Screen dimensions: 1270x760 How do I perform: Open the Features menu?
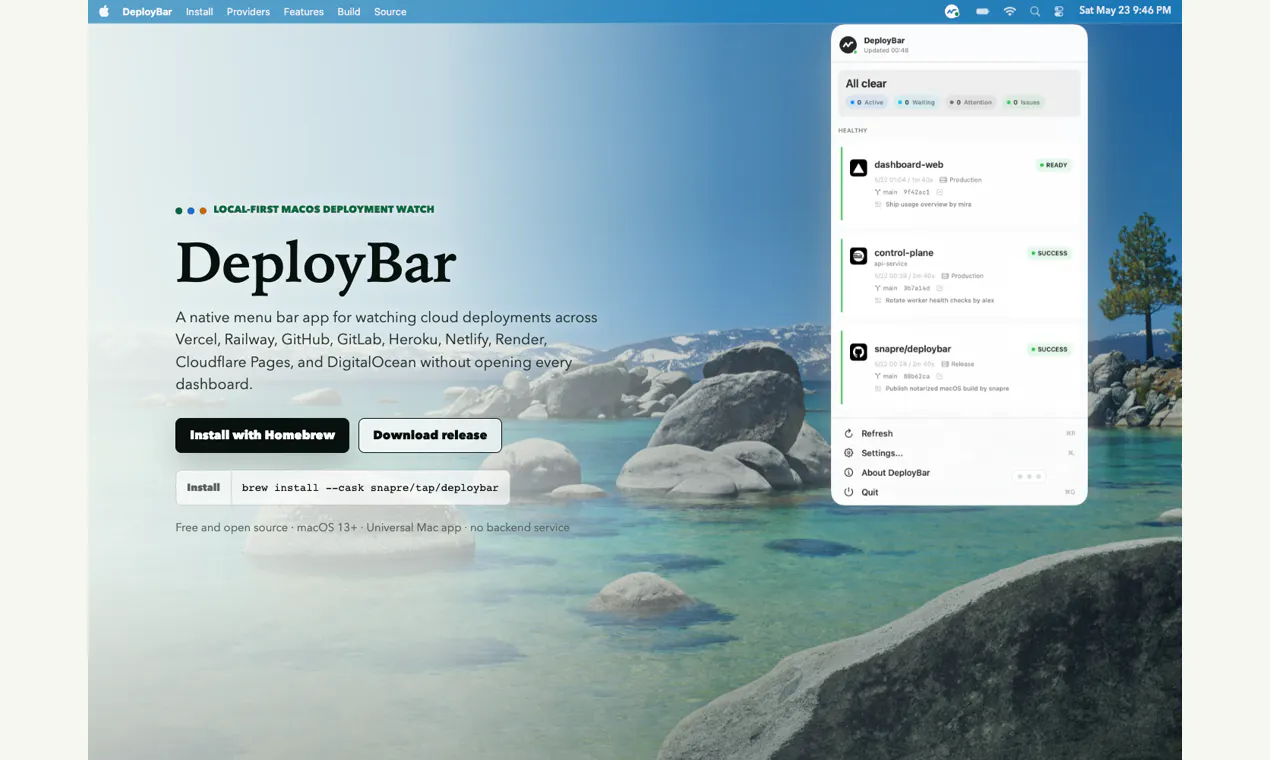point(303,12)
